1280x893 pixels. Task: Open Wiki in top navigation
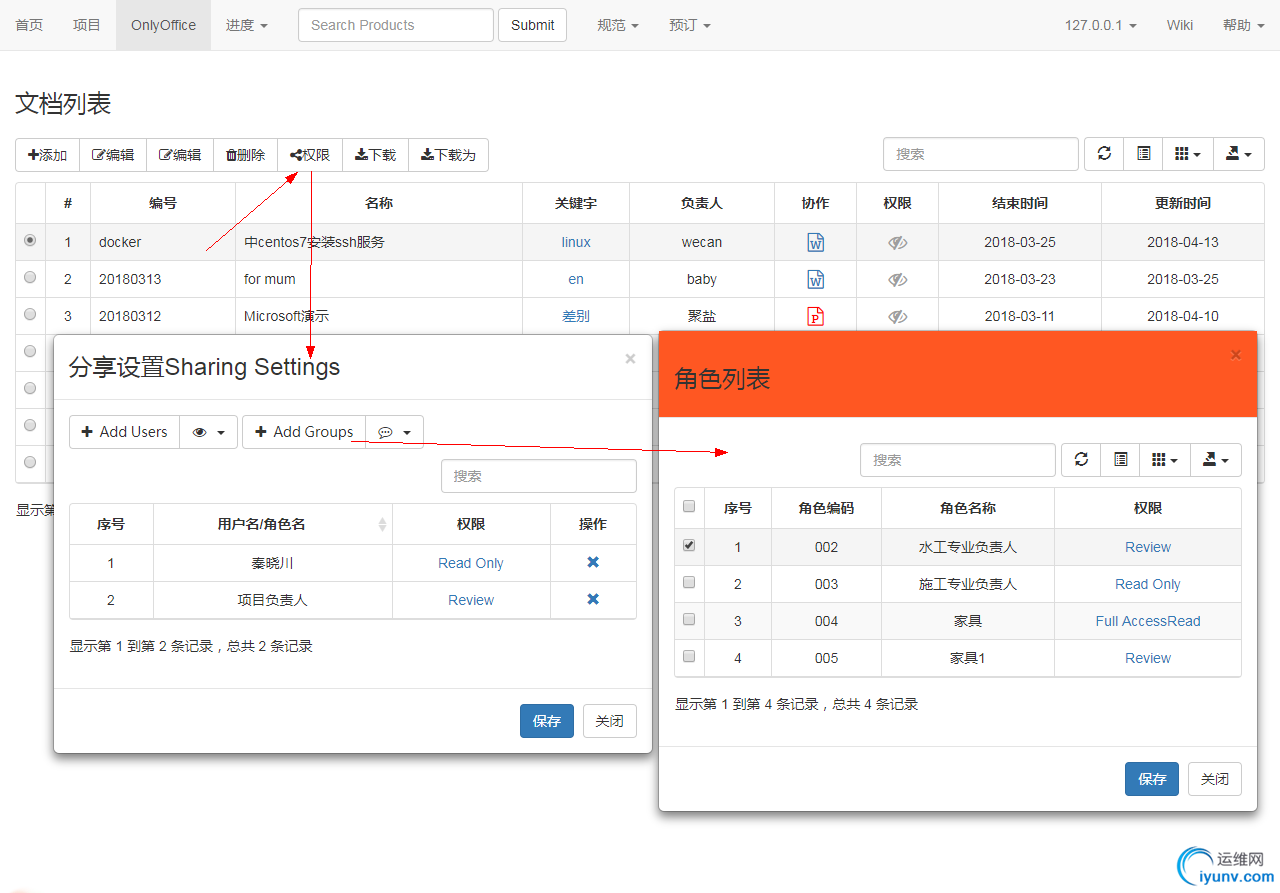tap(1180, 25)
